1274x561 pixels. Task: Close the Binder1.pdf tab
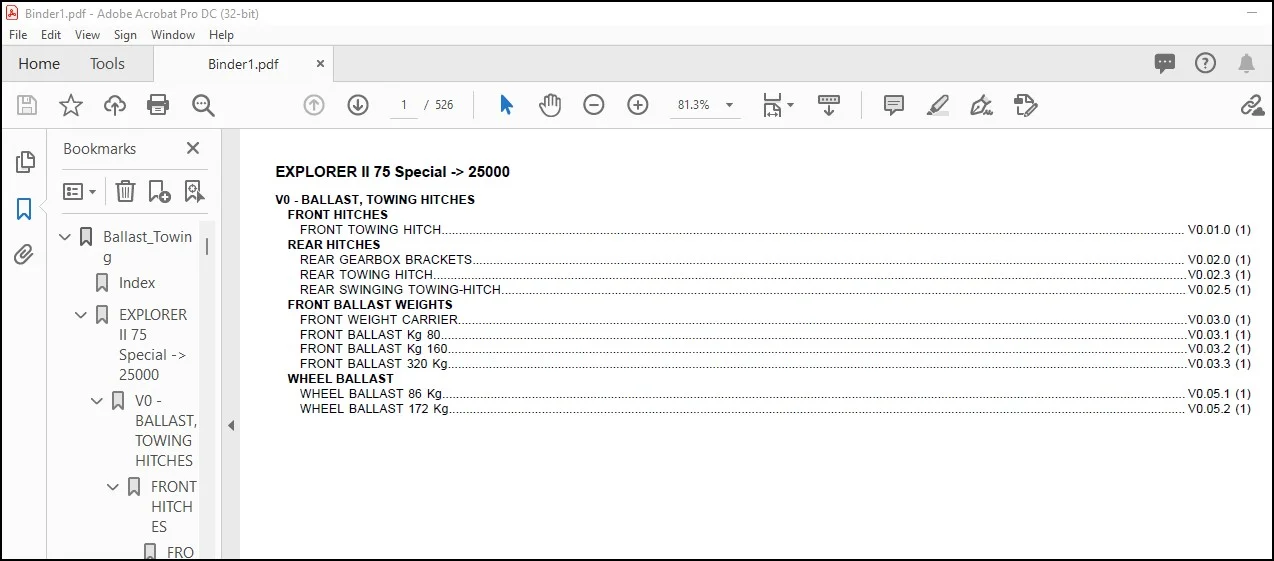click(321, 64)
